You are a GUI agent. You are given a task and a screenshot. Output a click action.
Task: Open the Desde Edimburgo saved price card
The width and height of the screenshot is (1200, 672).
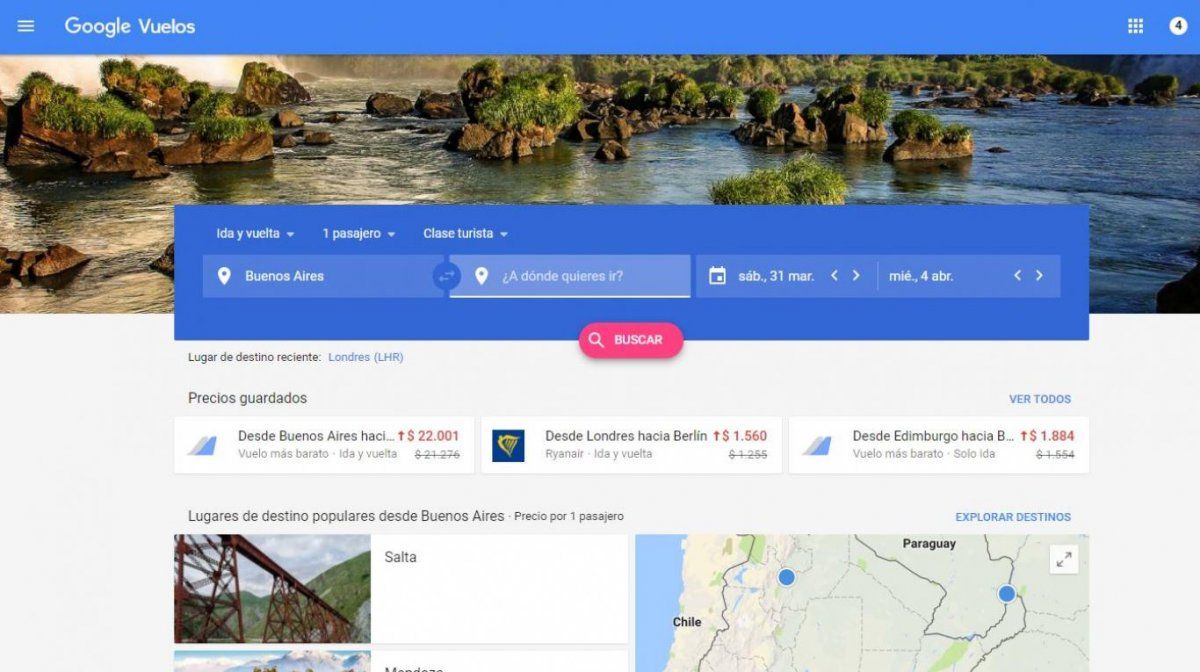pyautogui.click(x=939, y=445)
